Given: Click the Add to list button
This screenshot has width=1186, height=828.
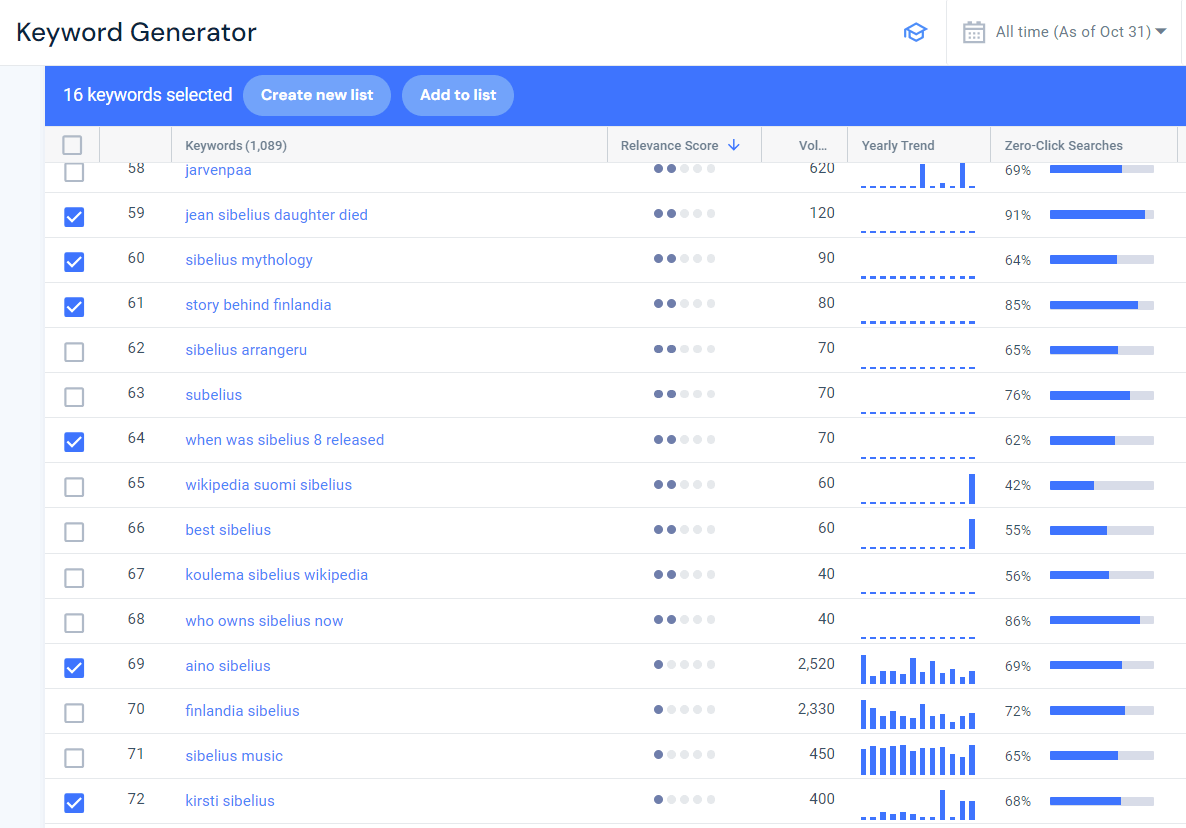Looking at the screenshot, I should coord(457,95).
